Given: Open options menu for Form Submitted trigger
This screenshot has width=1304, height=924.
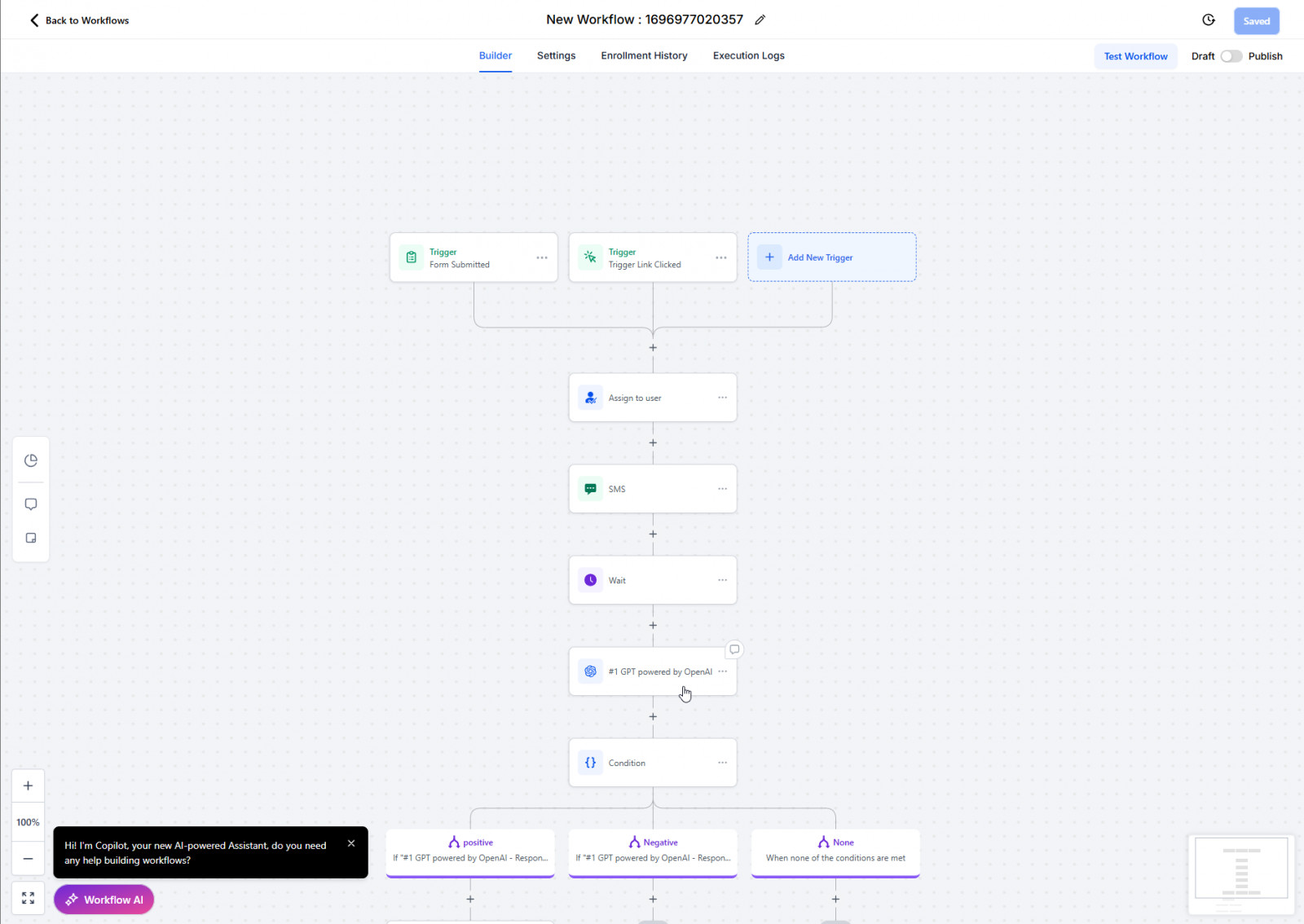Looking at the screenshot, I should (x=542, y=257).
